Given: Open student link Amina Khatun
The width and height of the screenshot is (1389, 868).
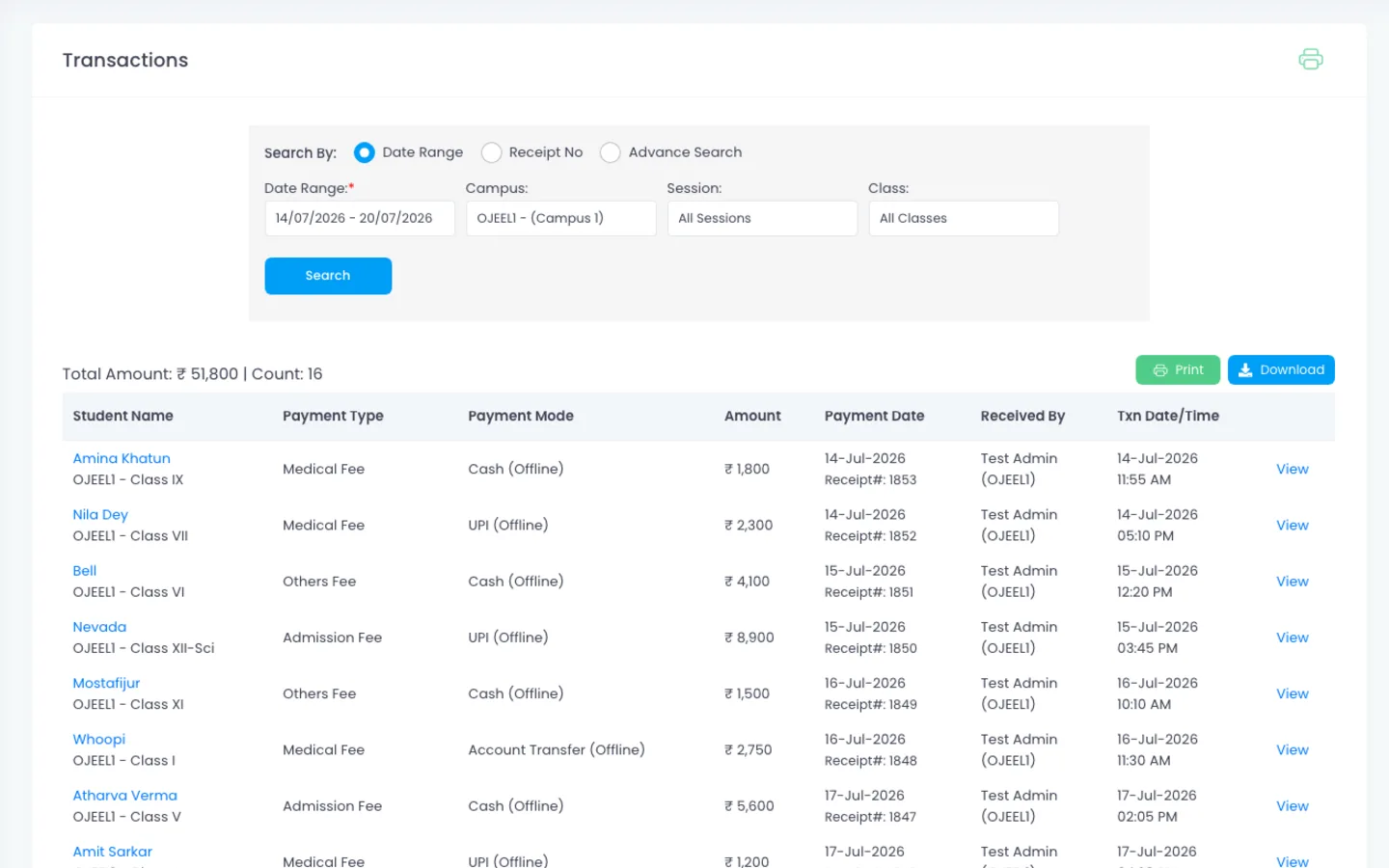Looking at the screenshot, I should click(x=122, y=458).
